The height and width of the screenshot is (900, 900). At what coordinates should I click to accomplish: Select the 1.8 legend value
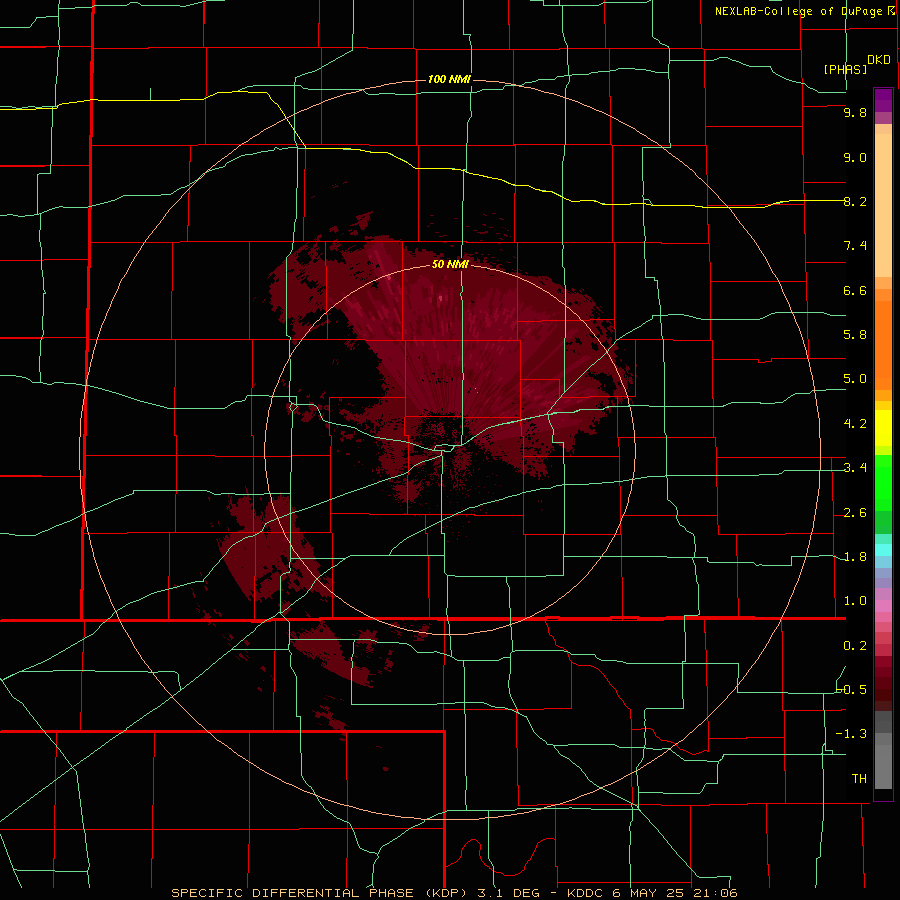(855, 557)
